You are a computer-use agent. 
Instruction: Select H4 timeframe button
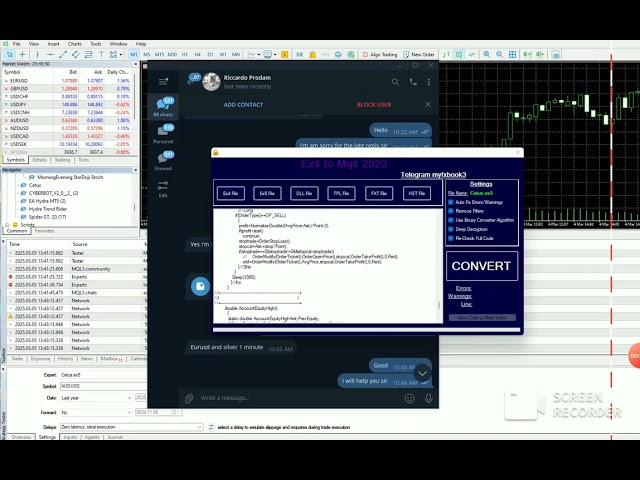(x=198, y=54)
